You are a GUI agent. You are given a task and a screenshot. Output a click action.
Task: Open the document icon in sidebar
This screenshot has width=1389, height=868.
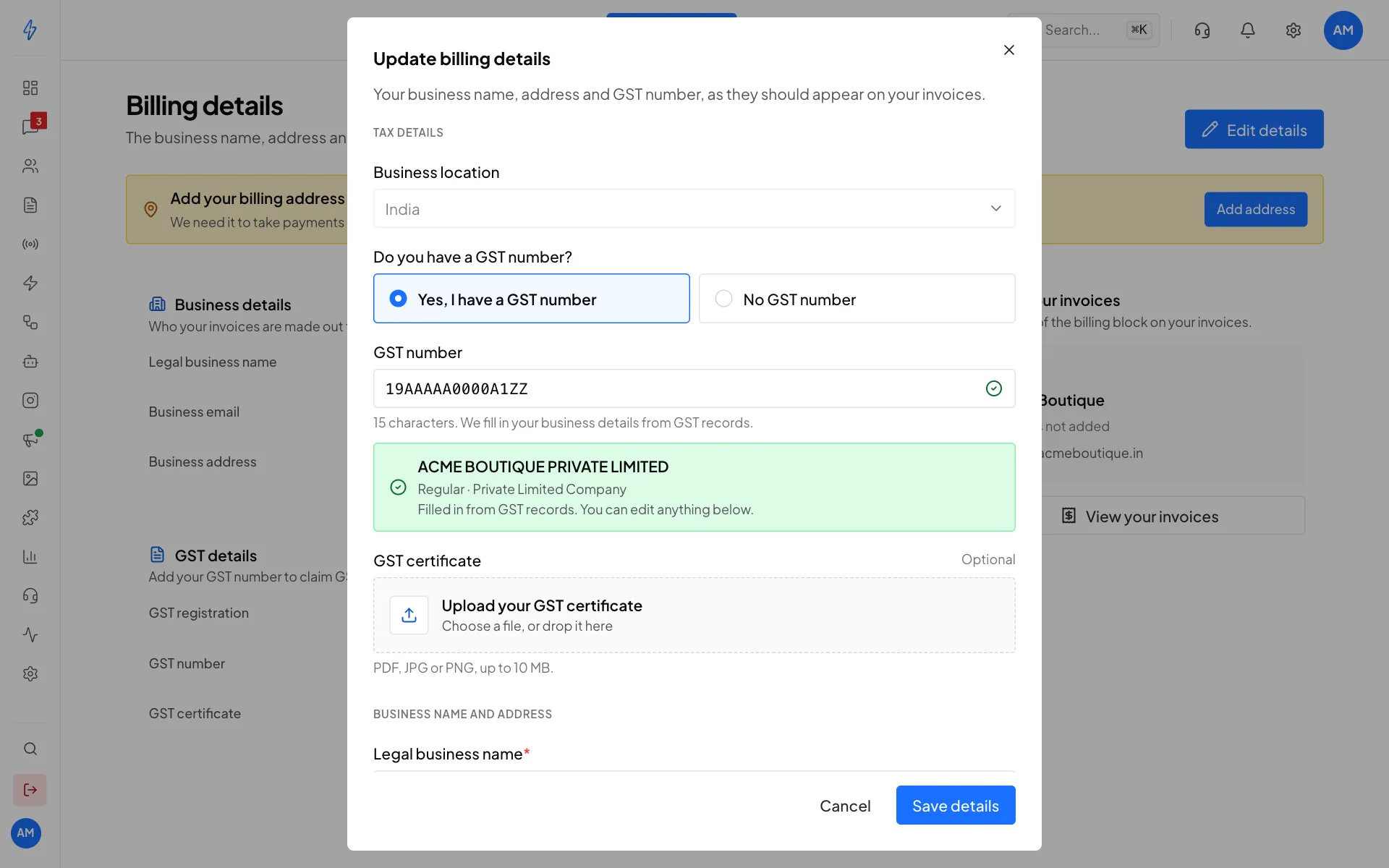pos(30,205)
